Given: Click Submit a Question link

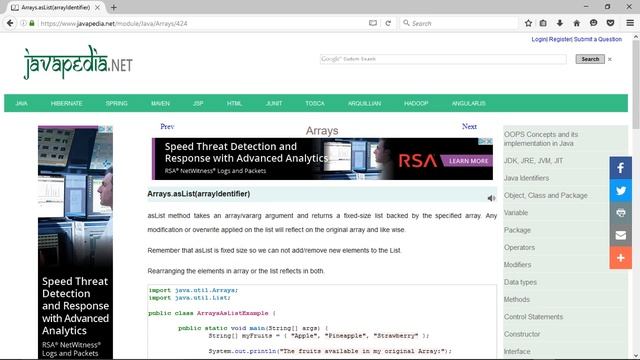Looking at the screenshot, I should coord(598,39).
